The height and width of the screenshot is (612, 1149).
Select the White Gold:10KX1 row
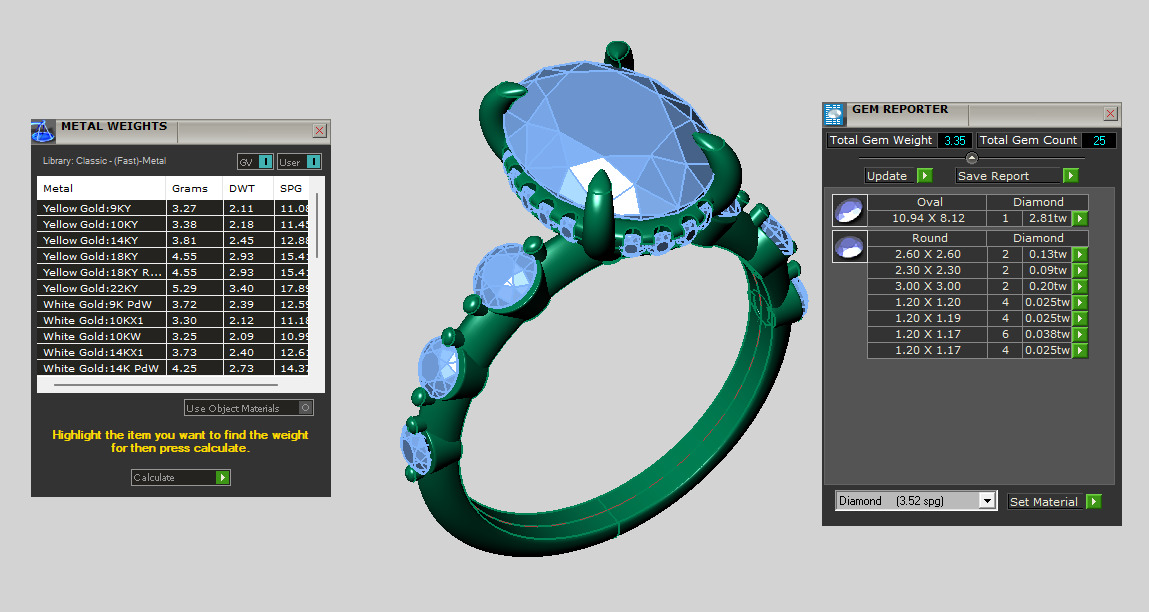point(173,320)
